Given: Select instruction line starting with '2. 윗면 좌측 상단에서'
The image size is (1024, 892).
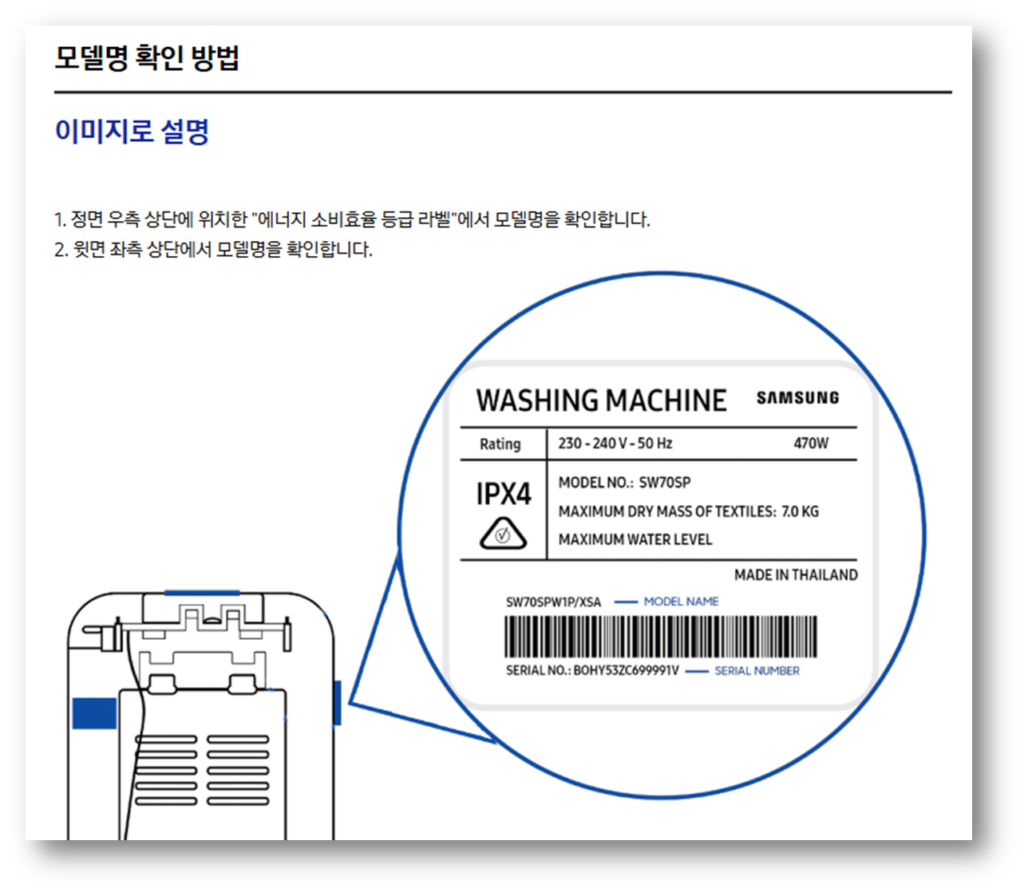Looking at the screenshot, I should coord(213,249).
